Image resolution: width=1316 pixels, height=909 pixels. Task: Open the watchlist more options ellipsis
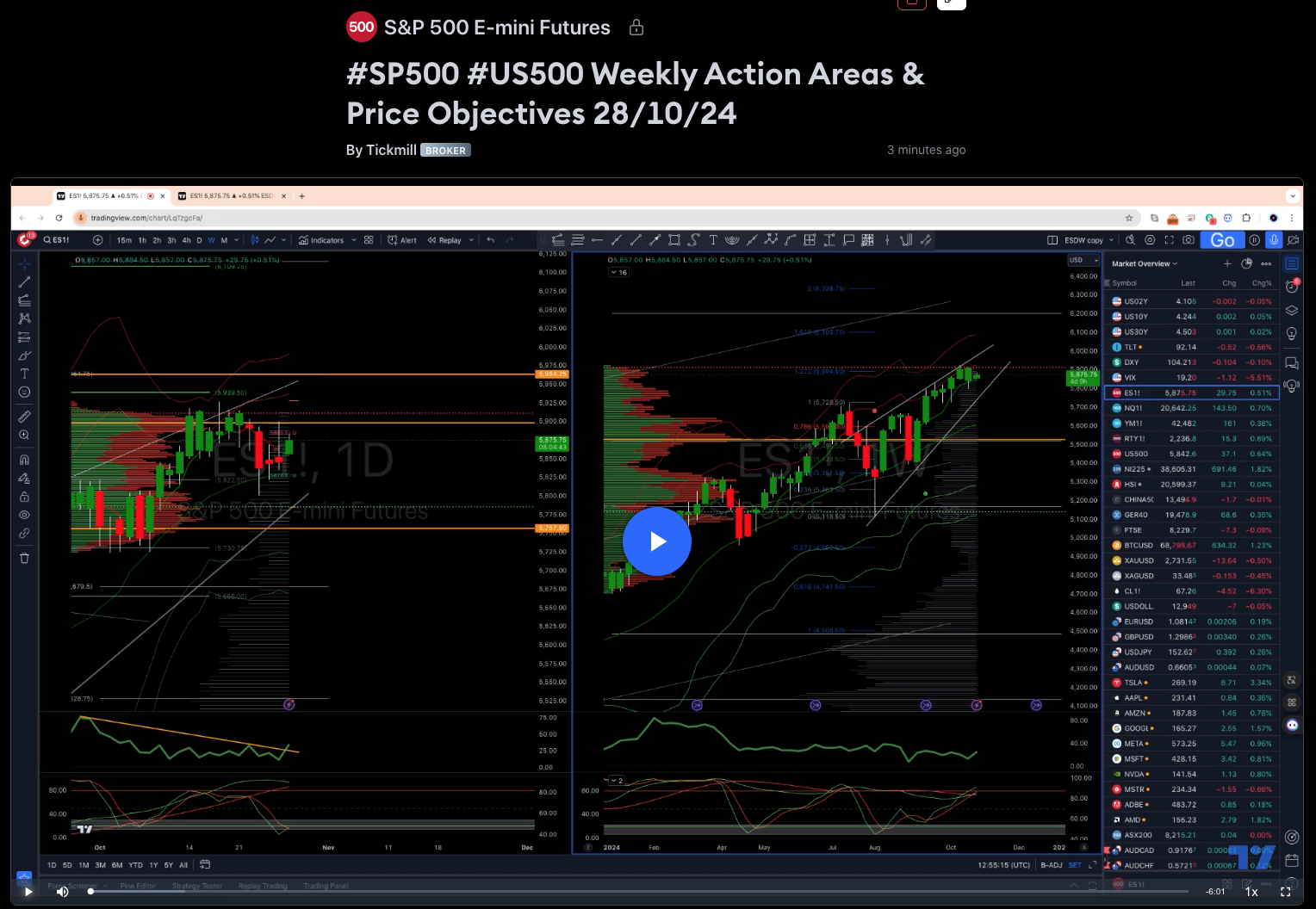pos(1266,263)
